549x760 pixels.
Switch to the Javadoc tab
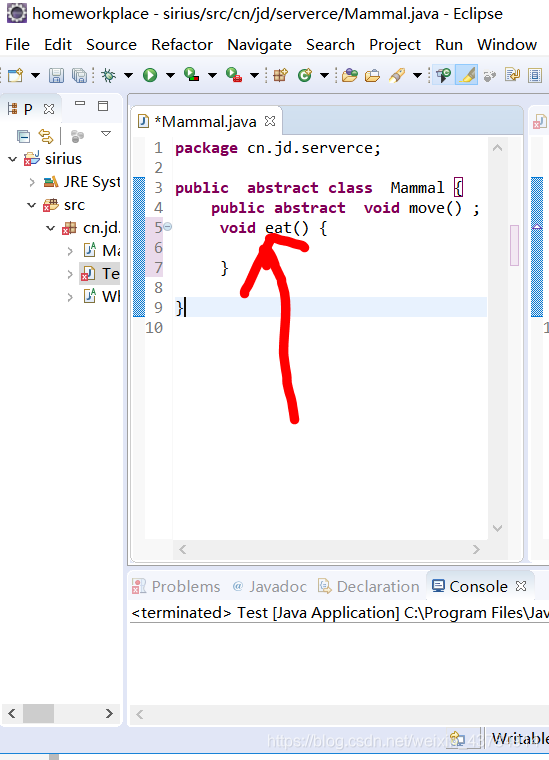click(270, 586)
